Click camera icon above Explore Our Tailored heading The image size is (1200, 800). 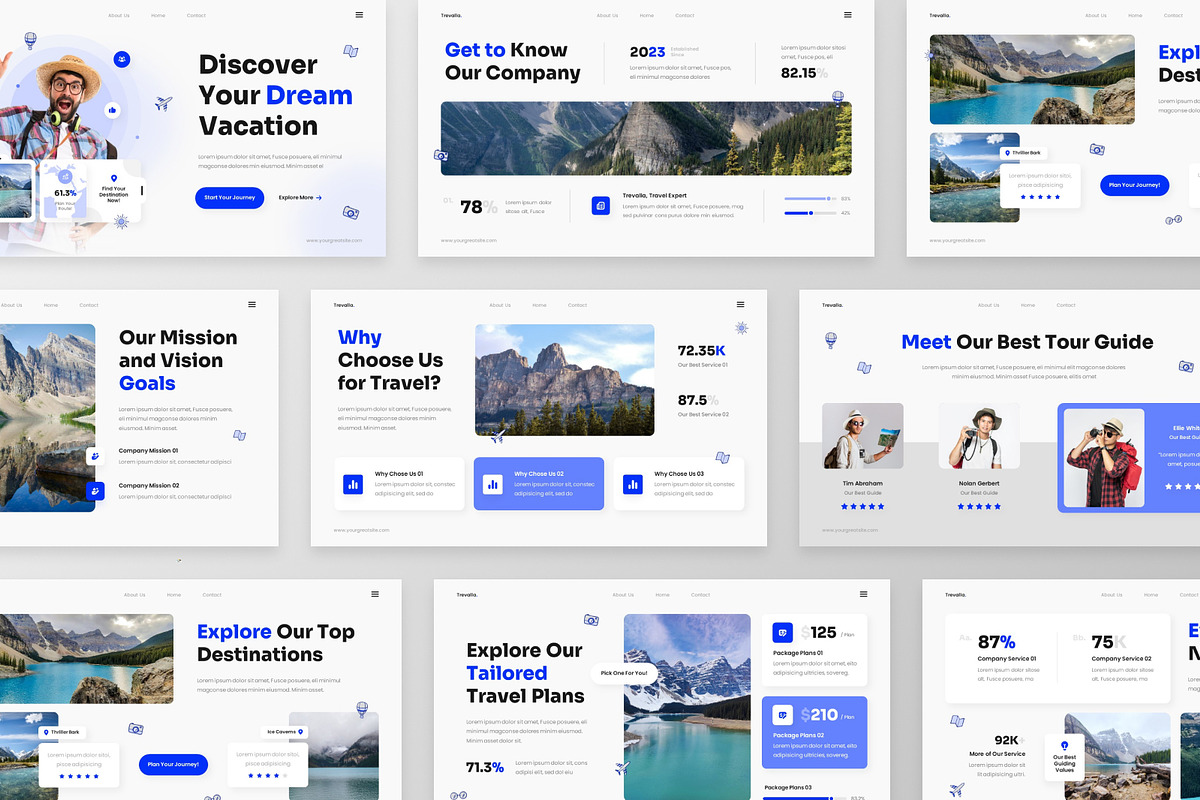point(591,620)
